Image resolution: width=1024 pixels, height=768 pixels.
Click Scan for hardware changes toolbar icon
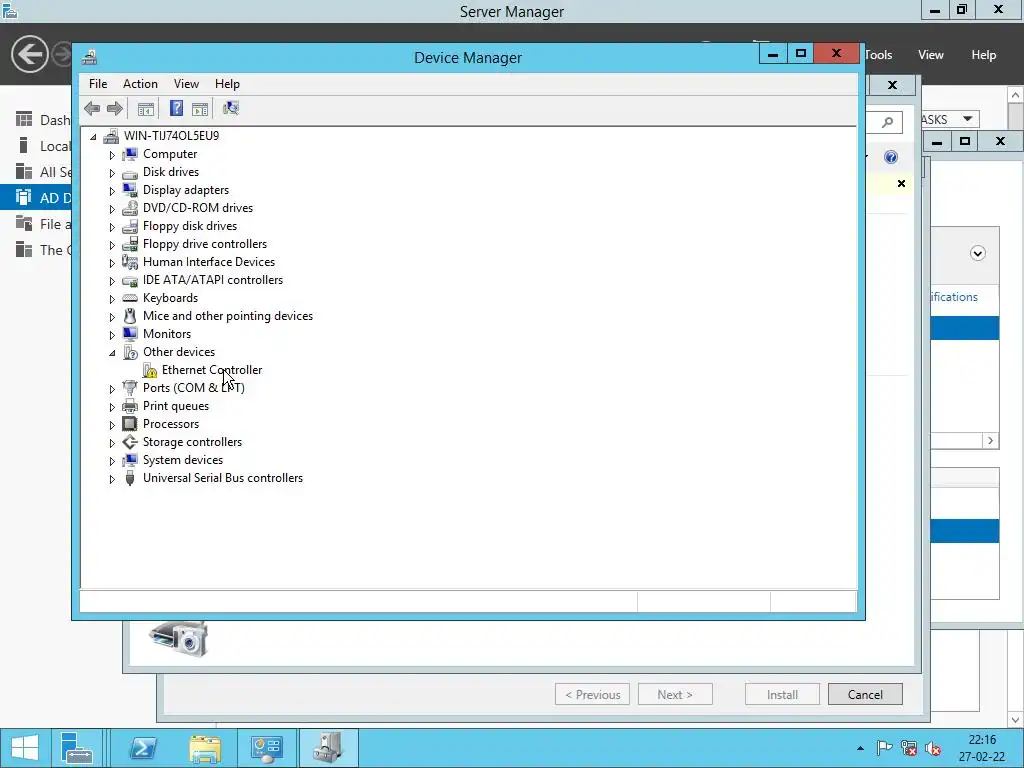point(231,108)
